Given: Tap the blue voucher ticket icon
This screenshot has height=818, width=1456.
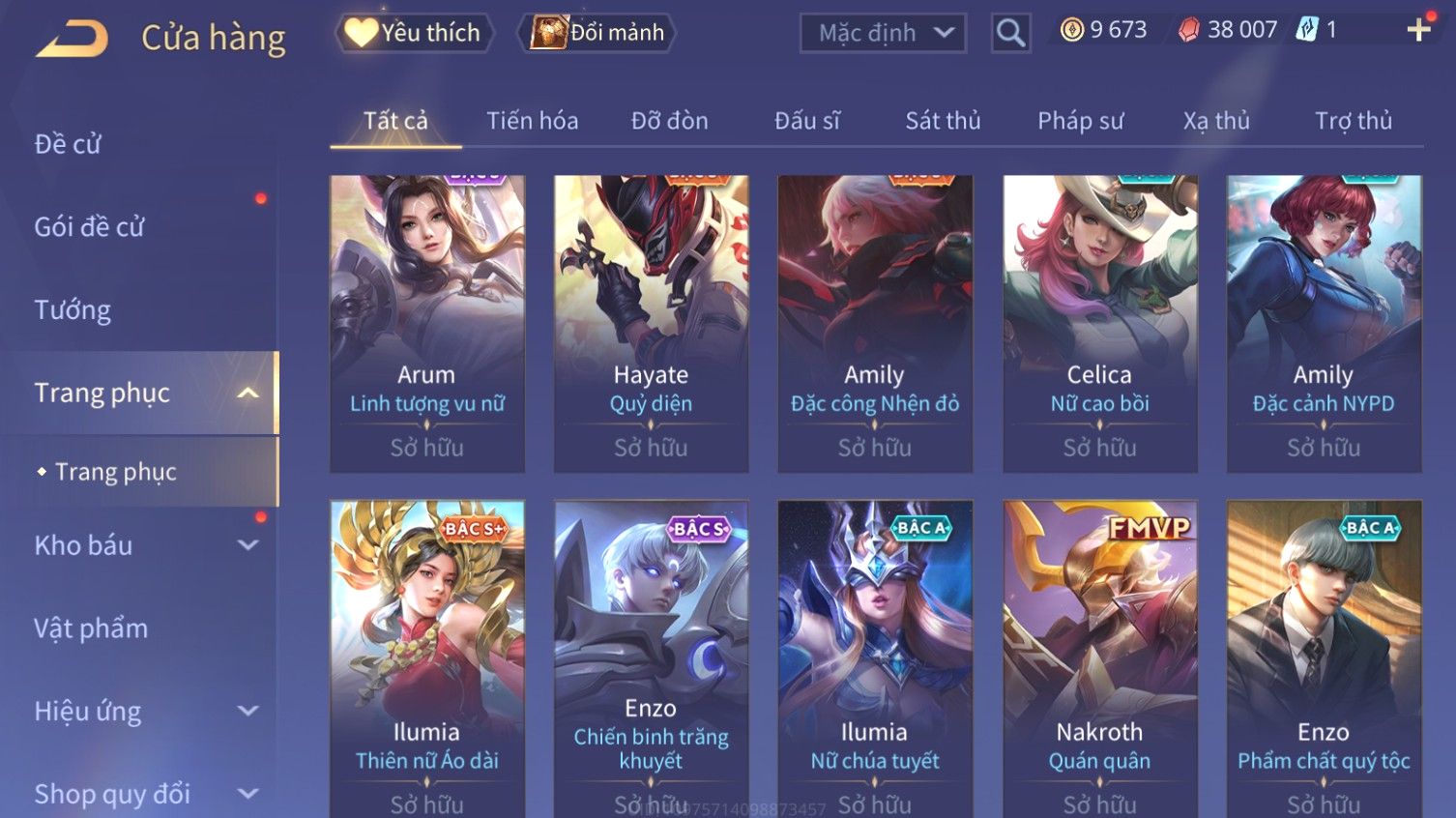Looking at the screenshot, I should (x=1307, y=30).
